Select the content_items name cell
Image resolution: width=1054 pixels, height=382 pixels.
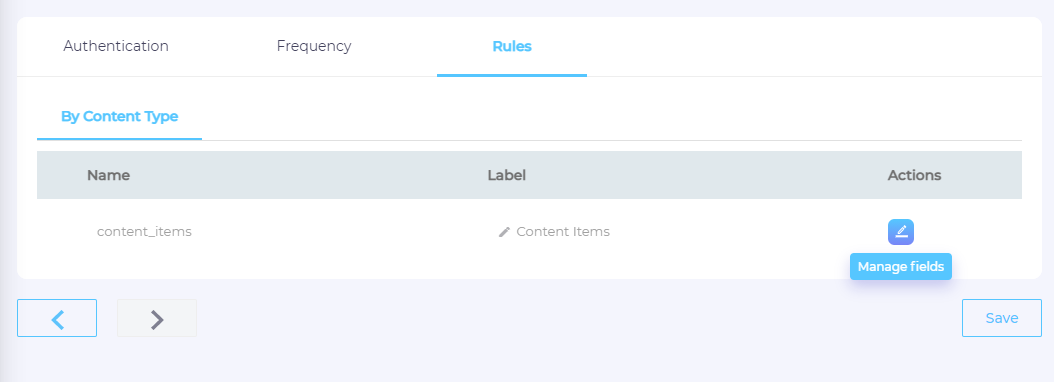click(145, 231)
